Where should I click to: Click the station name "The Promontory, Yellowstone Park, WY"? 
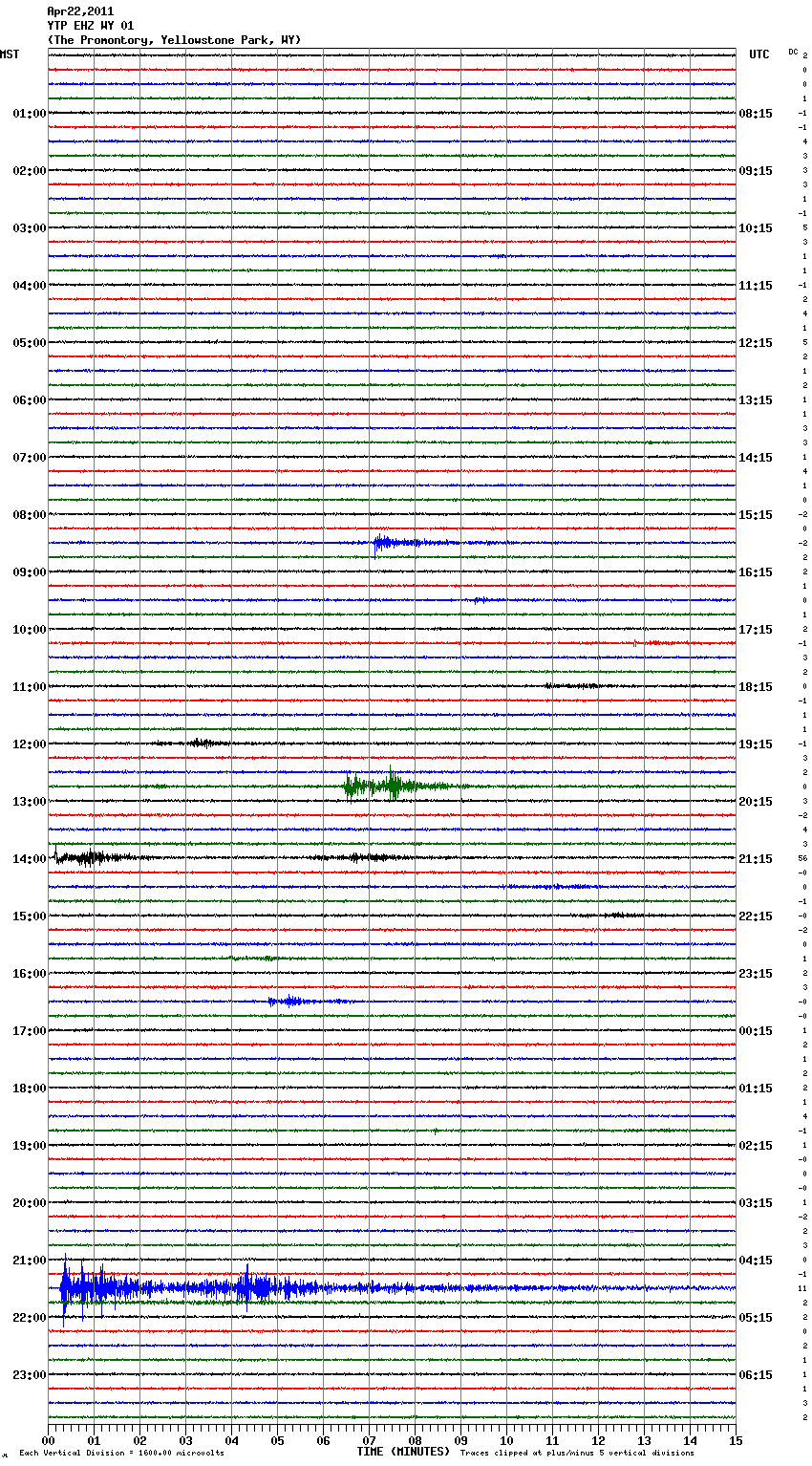click(x=174, y=40)
